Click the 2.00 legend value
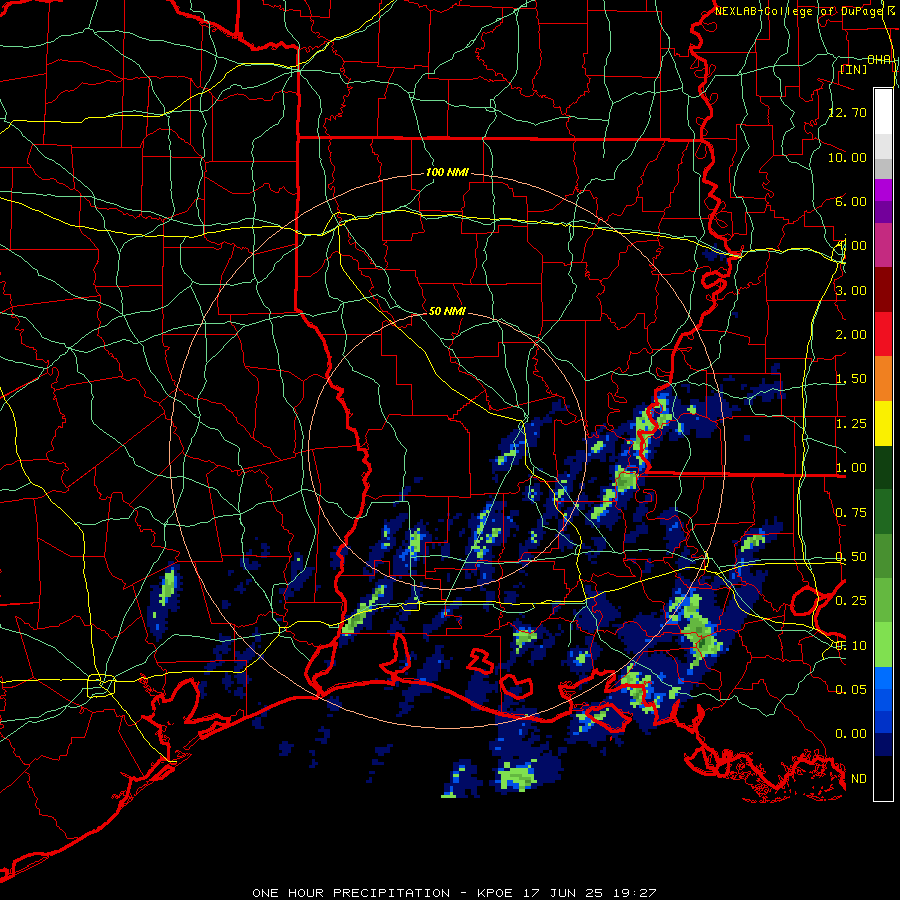The image size is (900, 900). [x=851, y=335]
